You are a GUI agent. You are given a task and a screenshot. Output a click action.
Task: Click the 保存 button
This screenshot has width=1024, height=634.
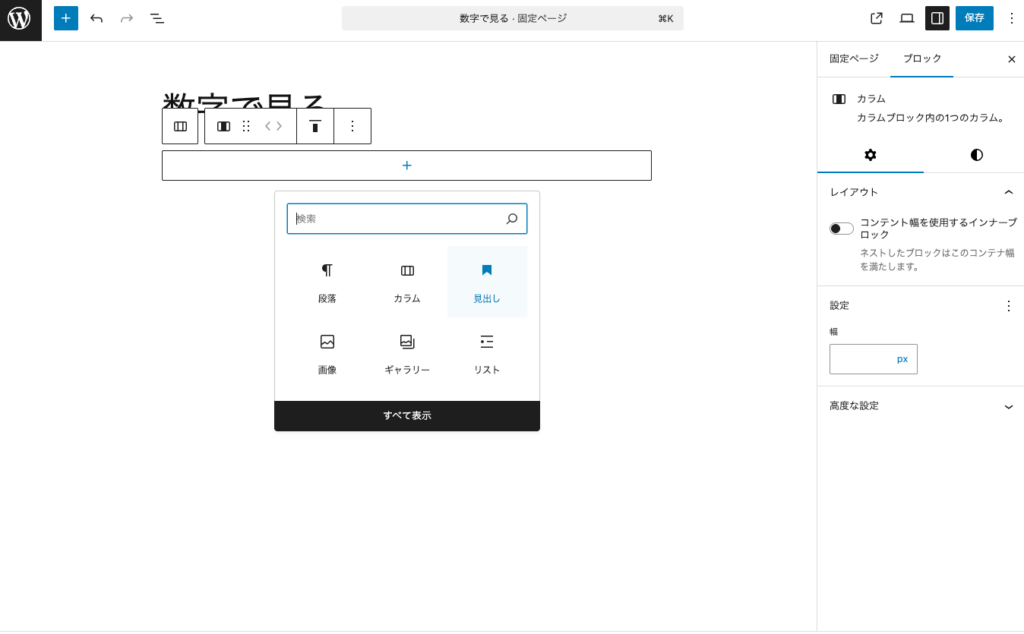coord(973,18)
